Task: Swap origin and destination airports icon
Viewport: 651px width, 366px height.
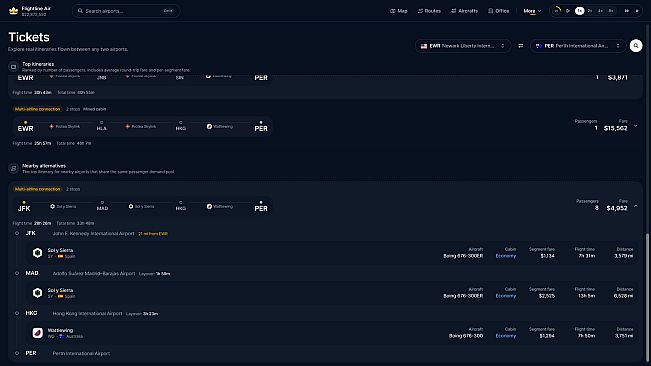Action: (x=521, y=46)
